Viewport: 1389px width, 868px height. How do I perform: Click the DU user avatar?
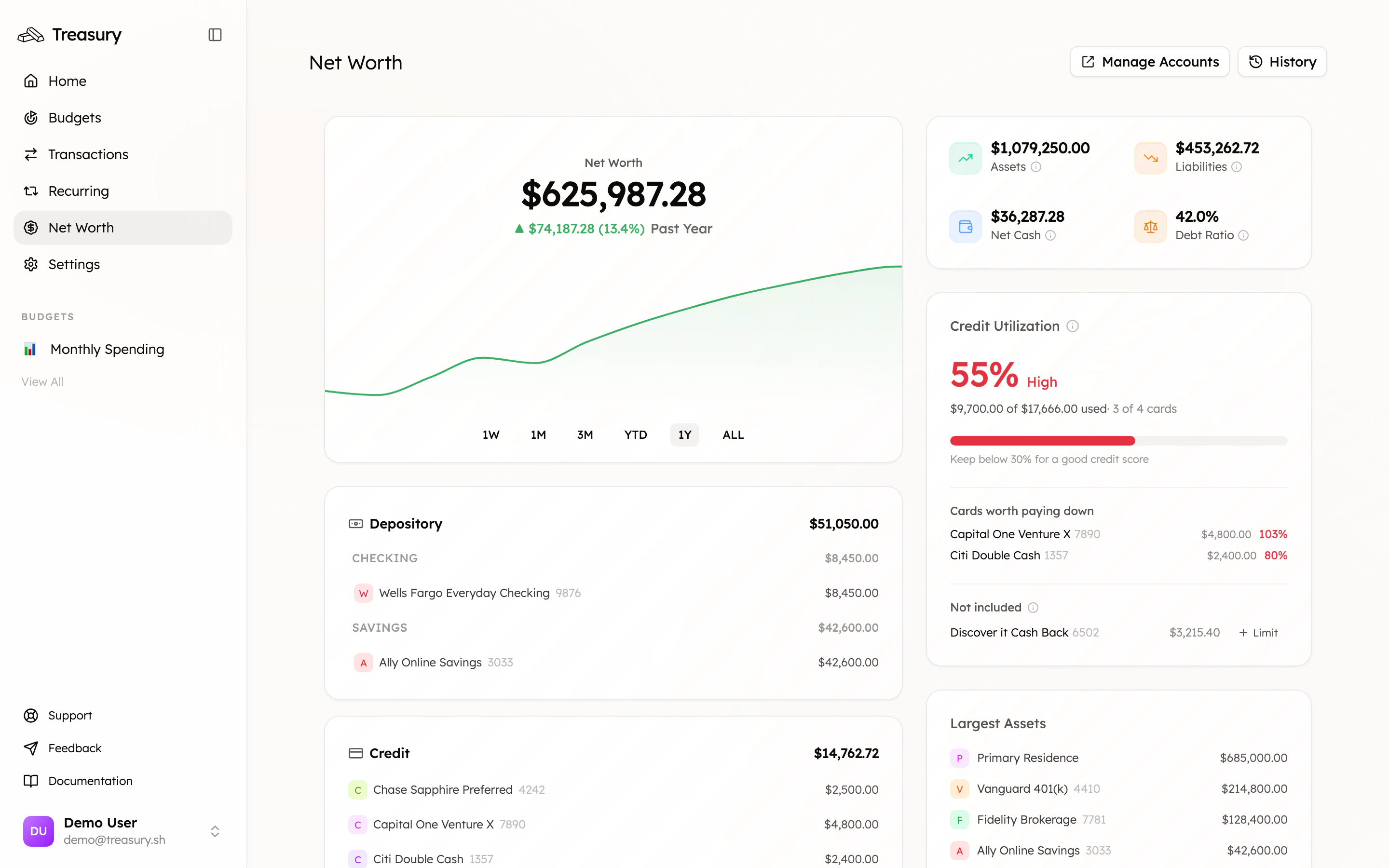tap(39, 831)
